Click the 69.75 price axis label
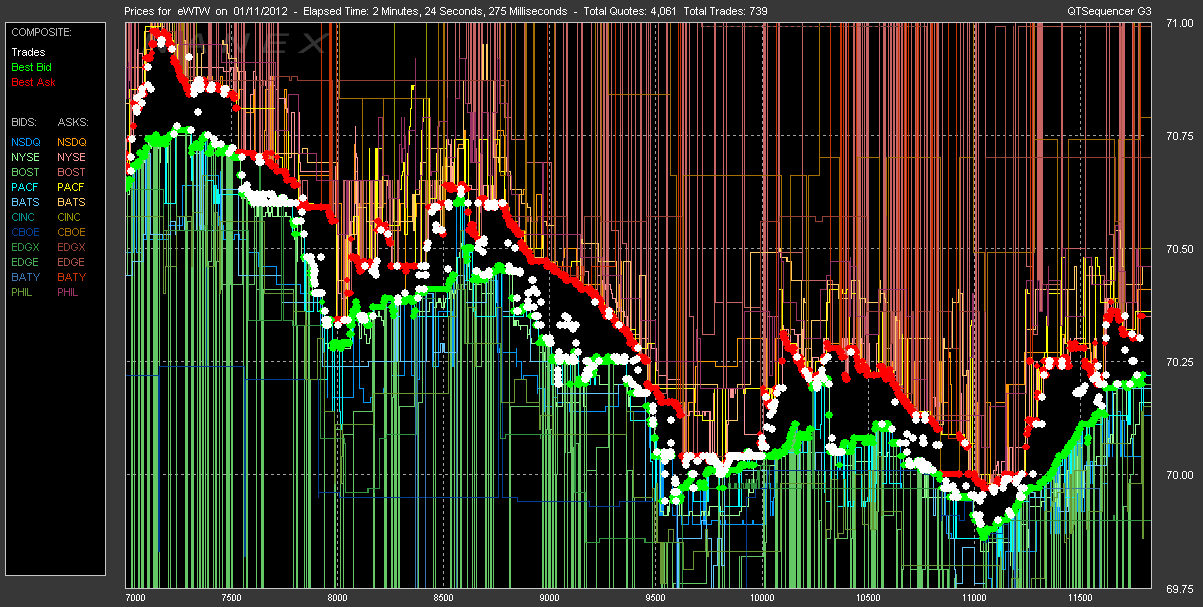This screenshot has height=607, width=1203. (1180, 587)
